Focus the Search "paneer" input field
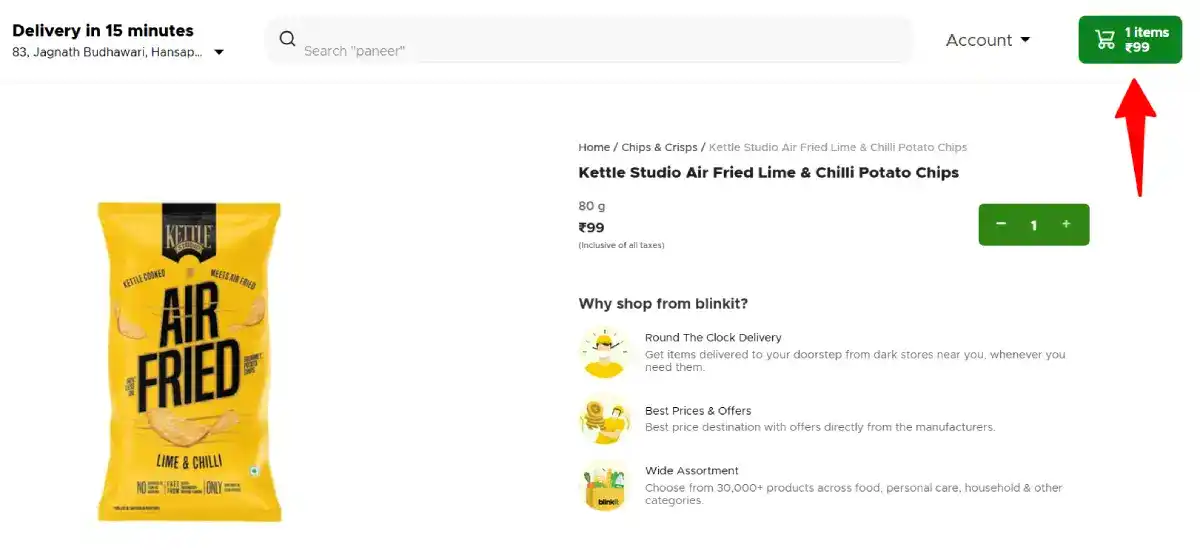 coord(590,40)
